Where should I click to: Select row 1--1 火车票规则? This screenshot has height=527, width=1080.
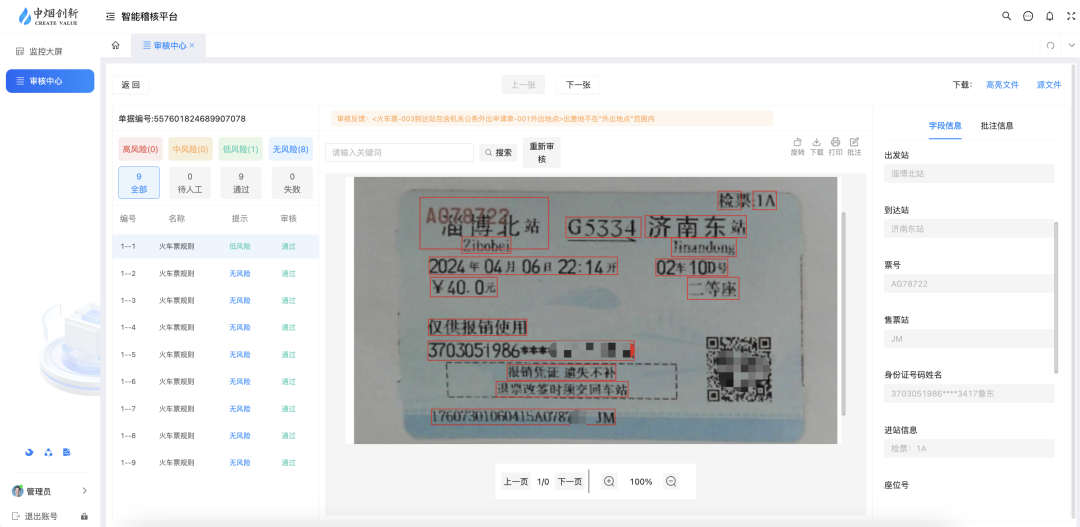click(216, 246)
